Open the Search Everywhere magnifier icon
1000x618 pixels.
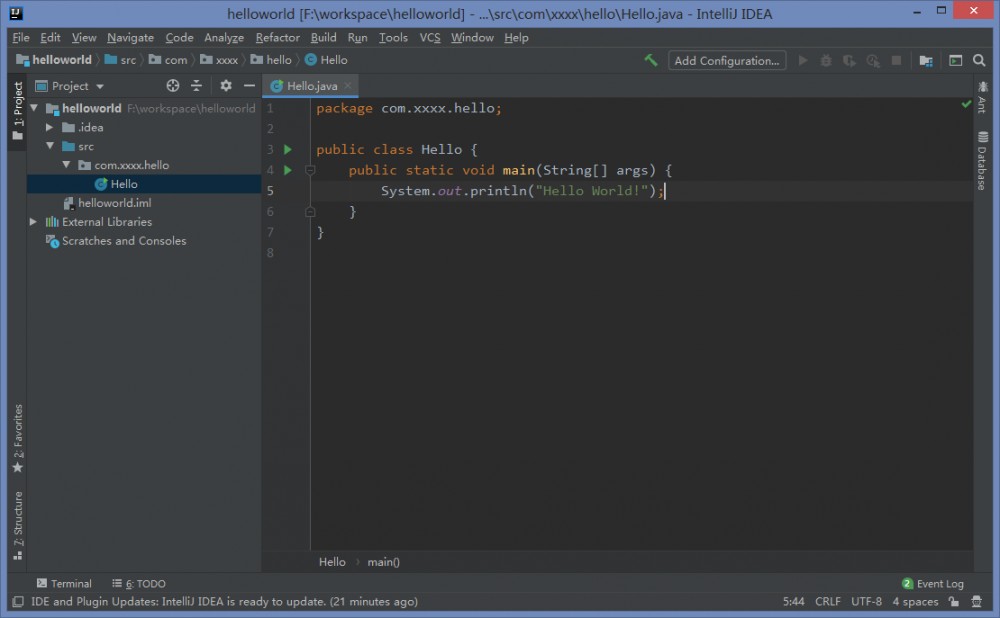click(978, 60)
